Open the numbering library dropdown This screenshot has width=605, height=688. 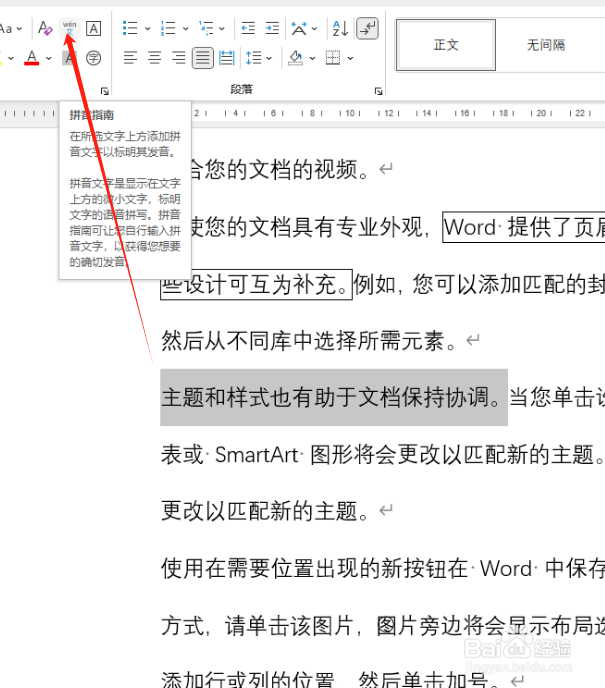pos(185,29)
